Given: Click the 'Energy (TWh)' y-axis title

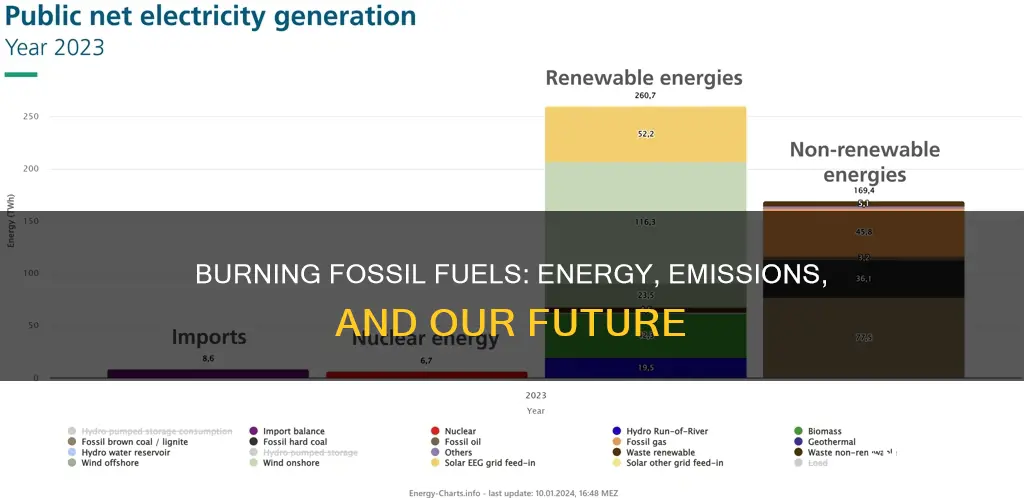Looking at the screenshot, I should [11, 221].
